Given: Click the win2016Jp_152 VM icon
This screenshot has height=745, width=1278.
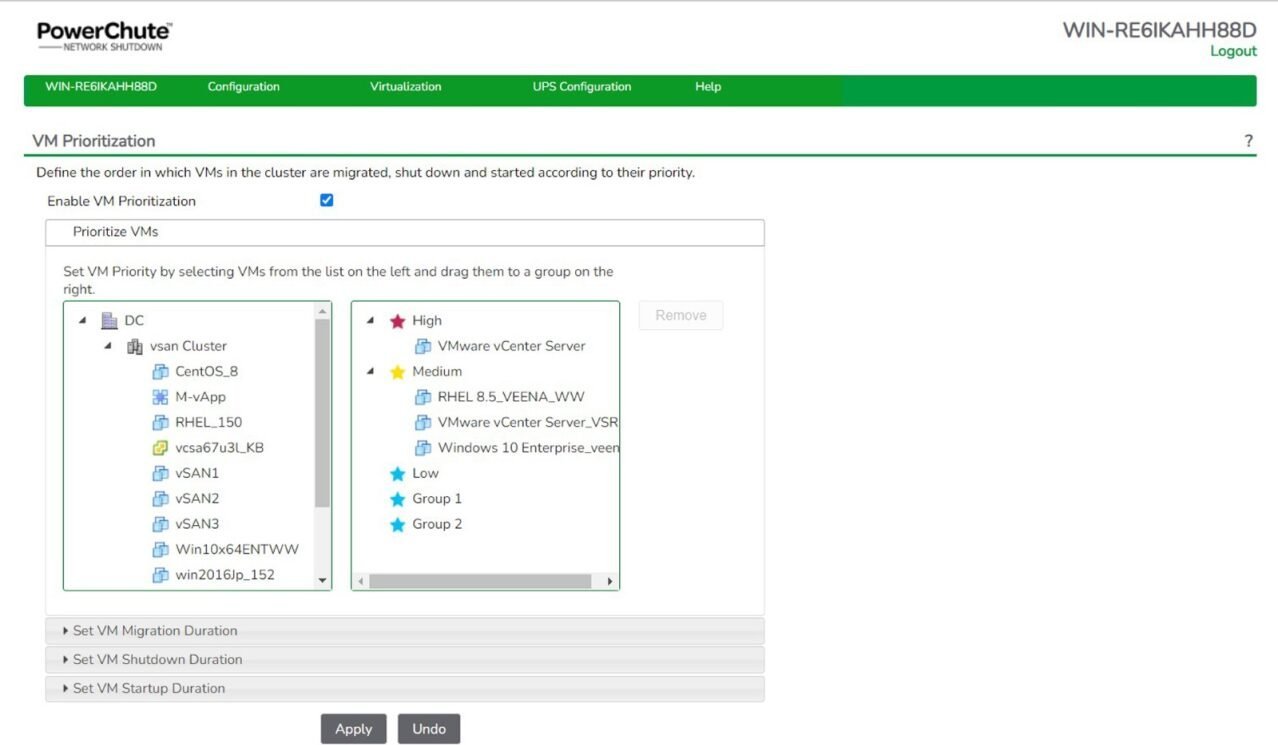Looking at the screenshot, I should click(x=160, y=575).
